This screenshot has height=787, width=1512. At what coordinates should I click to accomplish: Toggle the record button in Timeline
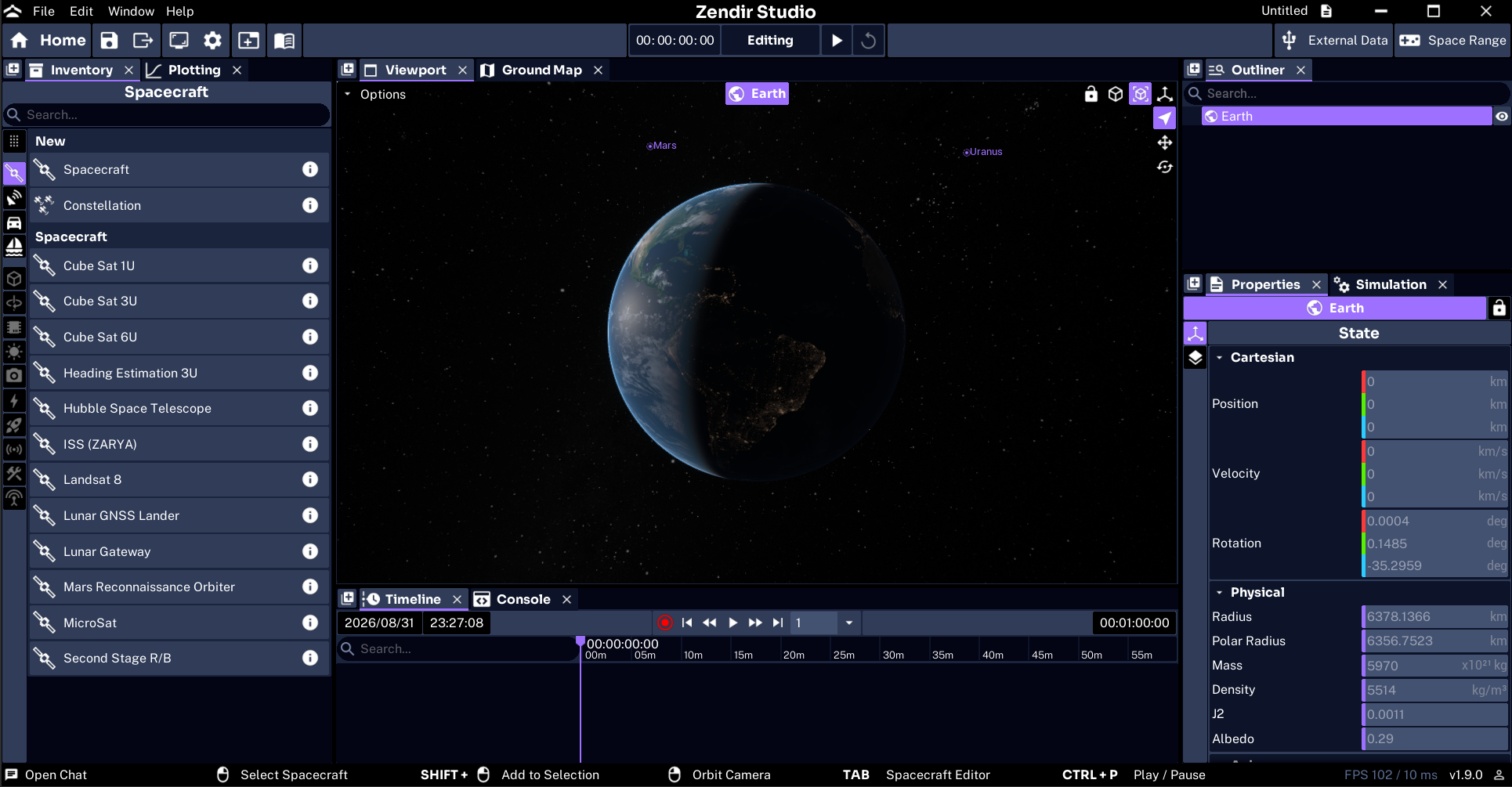(665, 623)
